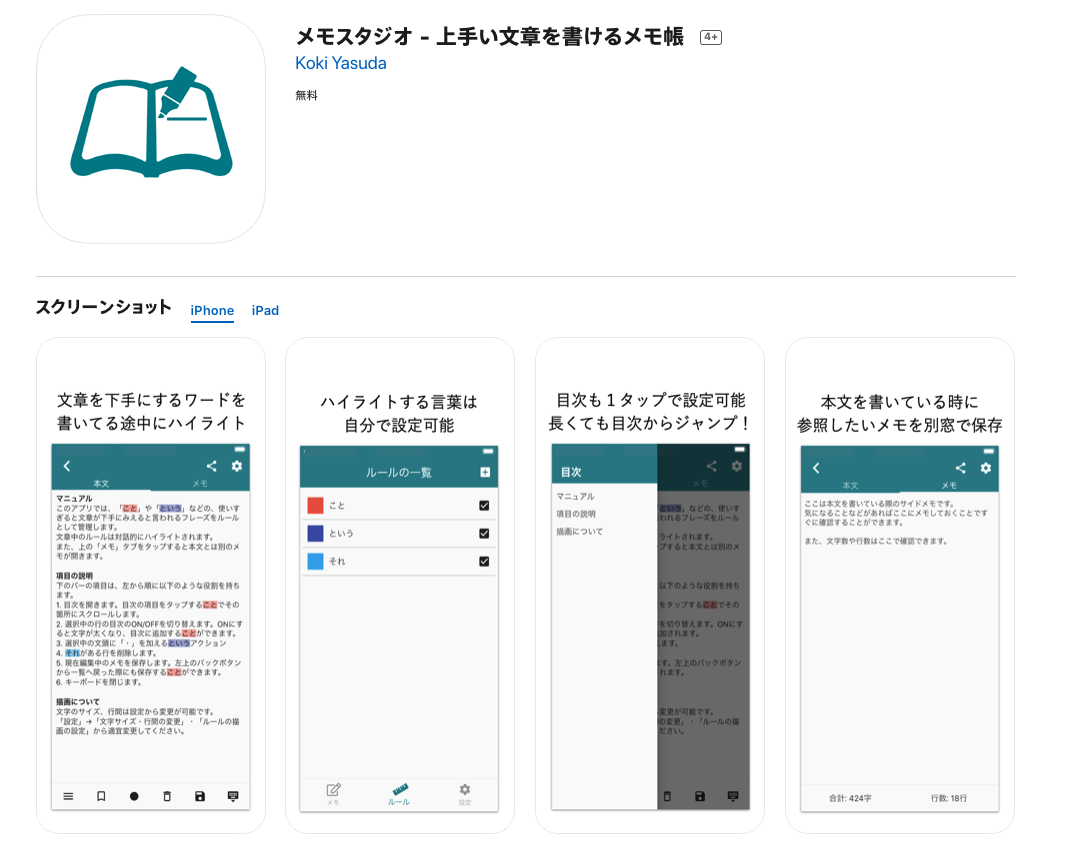The width and height of the screenshot is (1067, 849).
Task: Select 描画について in 目次 list
Action: [x=580, y=532]
